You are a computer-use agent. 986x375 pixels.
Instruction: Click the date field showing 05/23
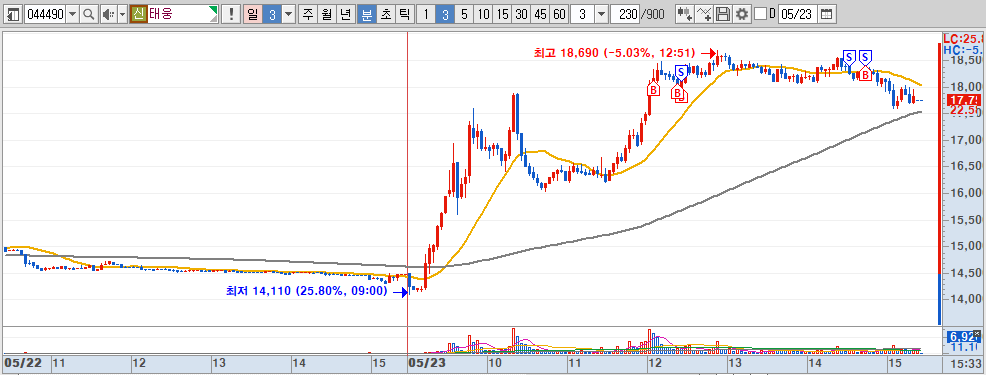tap(798, 14)
